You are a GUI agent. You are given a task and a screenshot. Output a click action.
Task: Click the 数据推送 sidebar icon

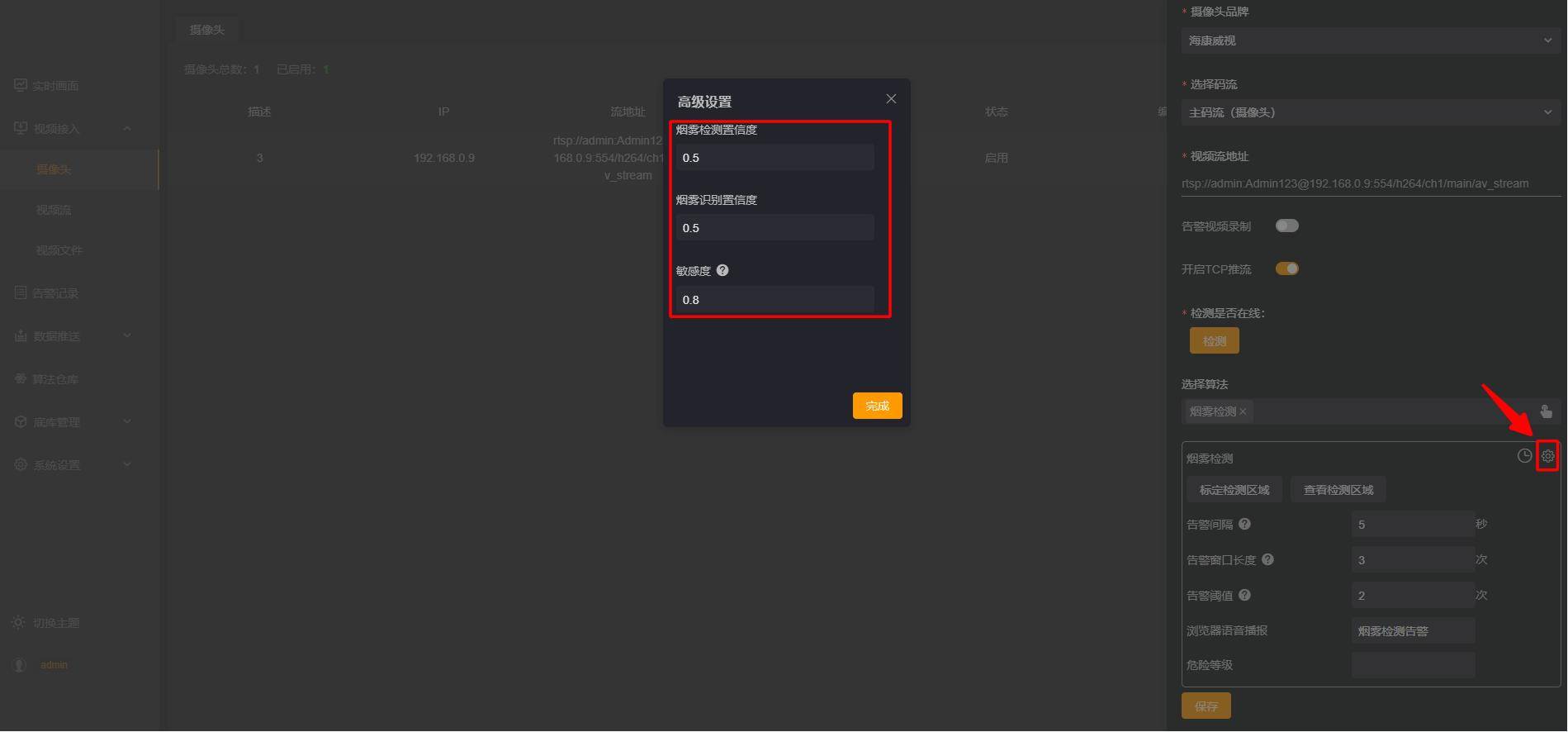coord(21,335)
